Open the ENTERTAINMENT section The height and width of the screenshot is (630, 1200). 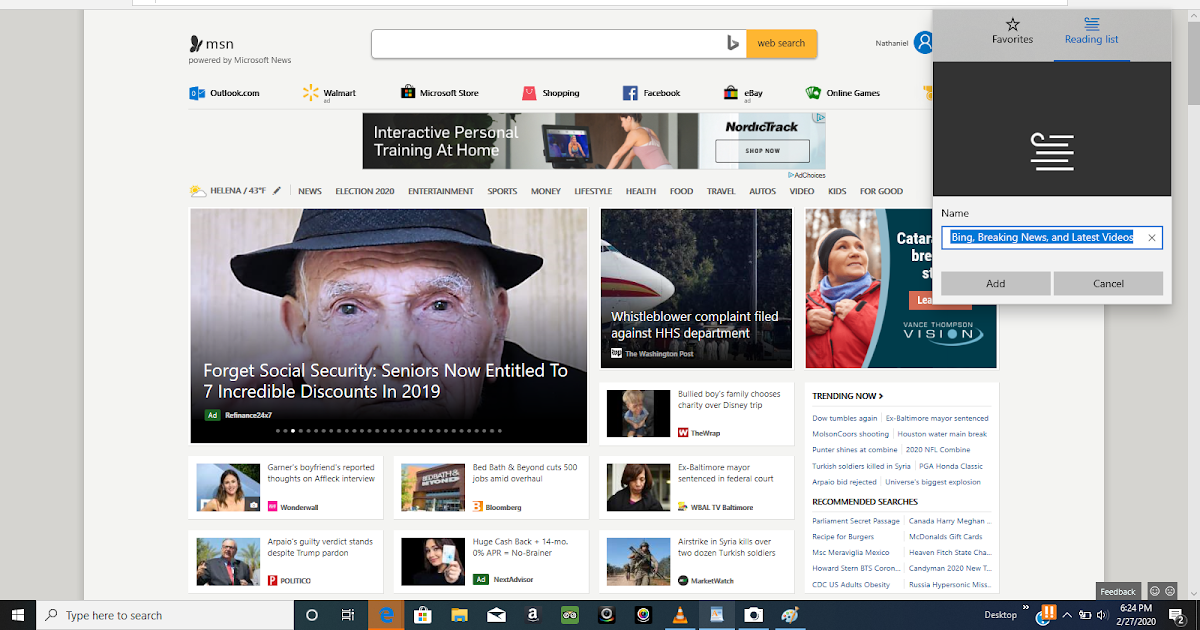(441, 191)
